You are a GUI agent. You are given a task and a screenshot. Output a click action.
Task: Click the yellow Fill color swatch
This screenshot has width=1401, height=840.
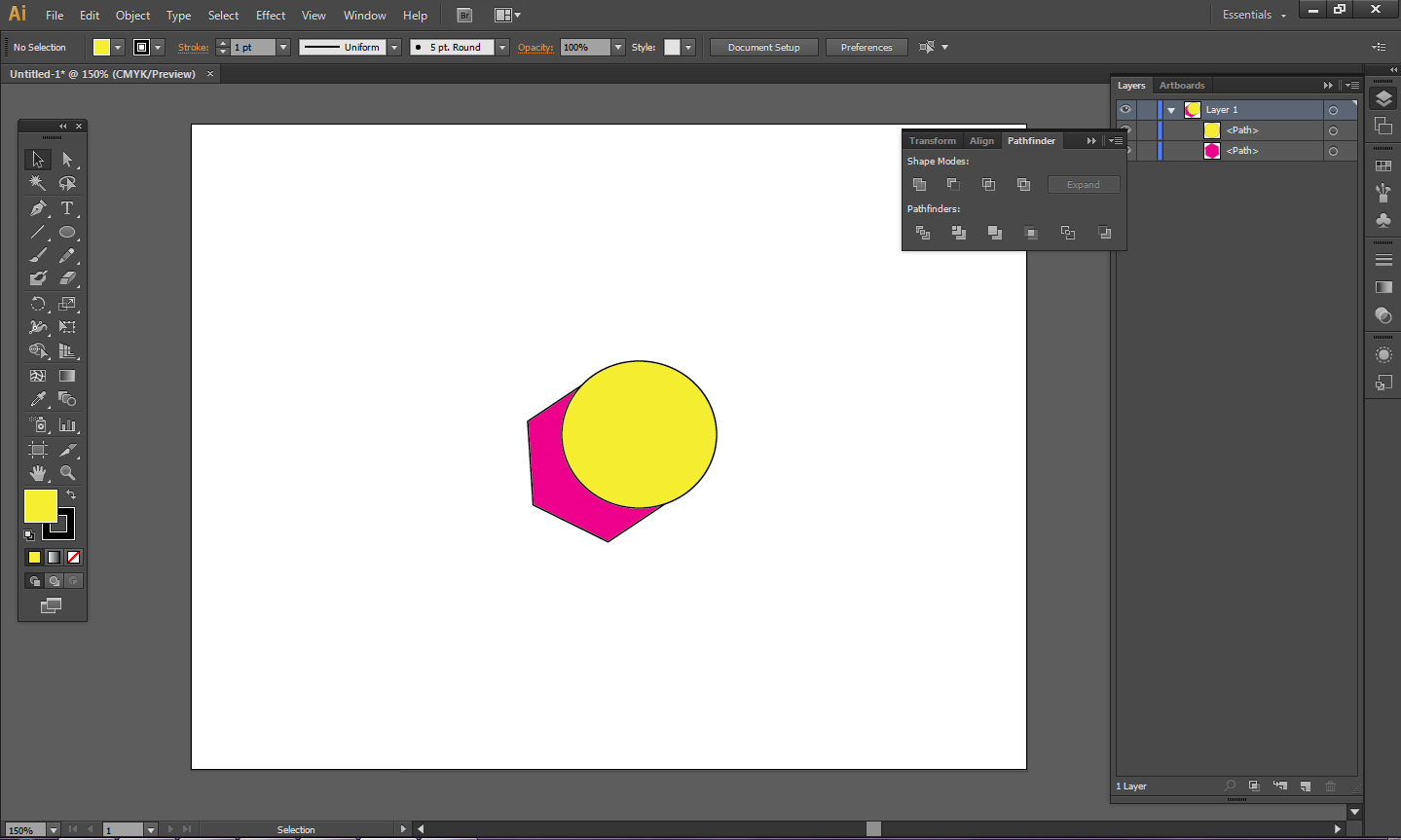(40, 505)
